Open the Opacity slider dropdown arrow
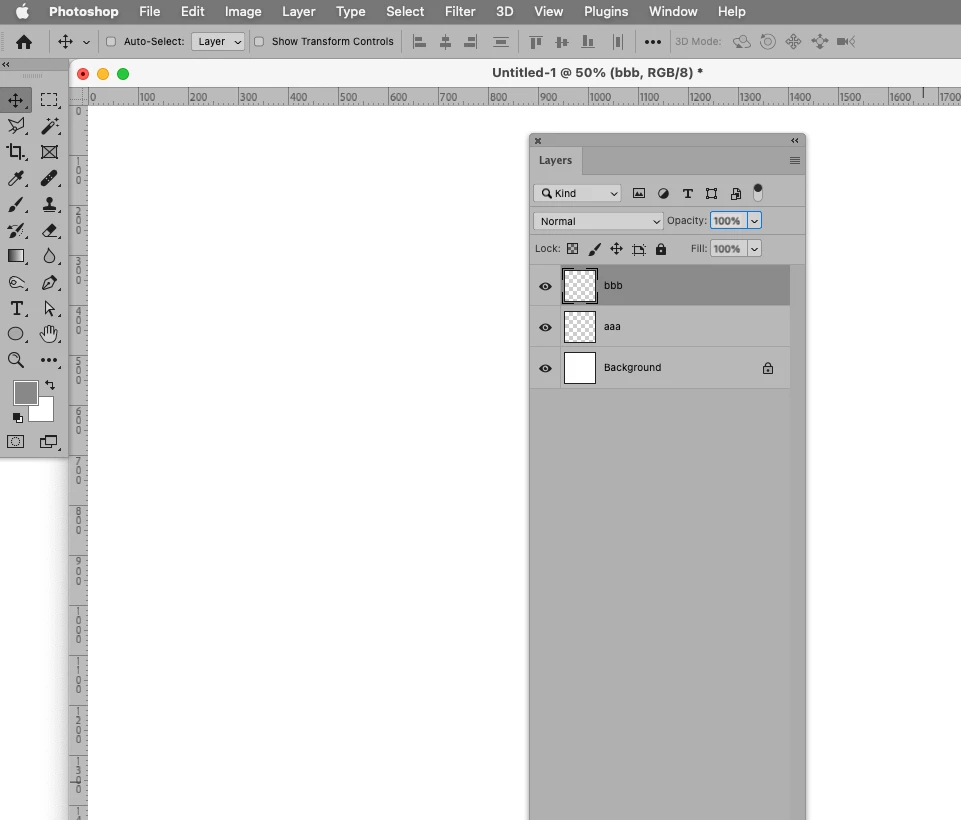 (x=754, y=221)
